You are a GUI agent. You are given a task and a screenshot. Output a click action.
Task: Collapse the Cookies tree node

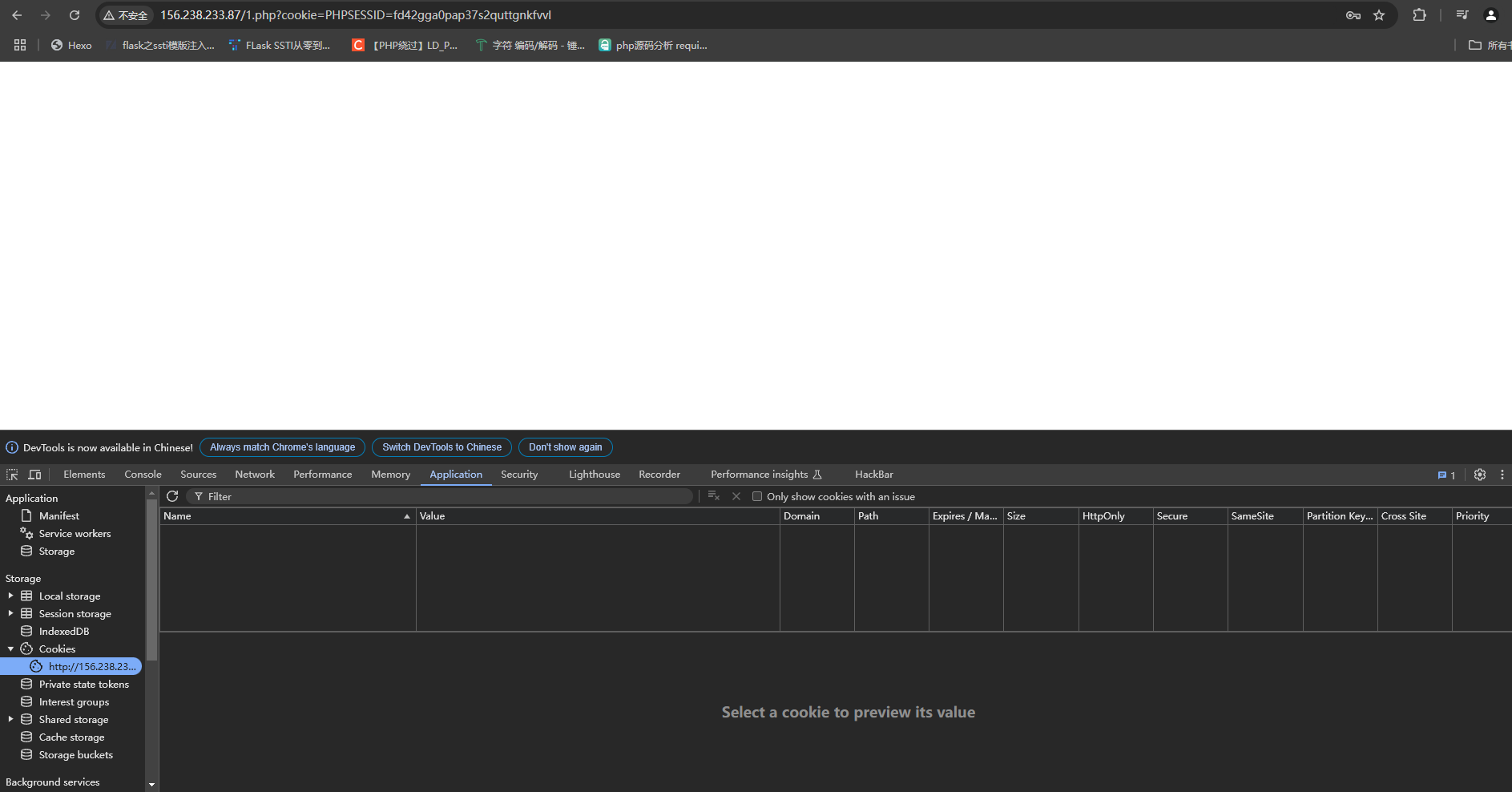tap(10, 649)
